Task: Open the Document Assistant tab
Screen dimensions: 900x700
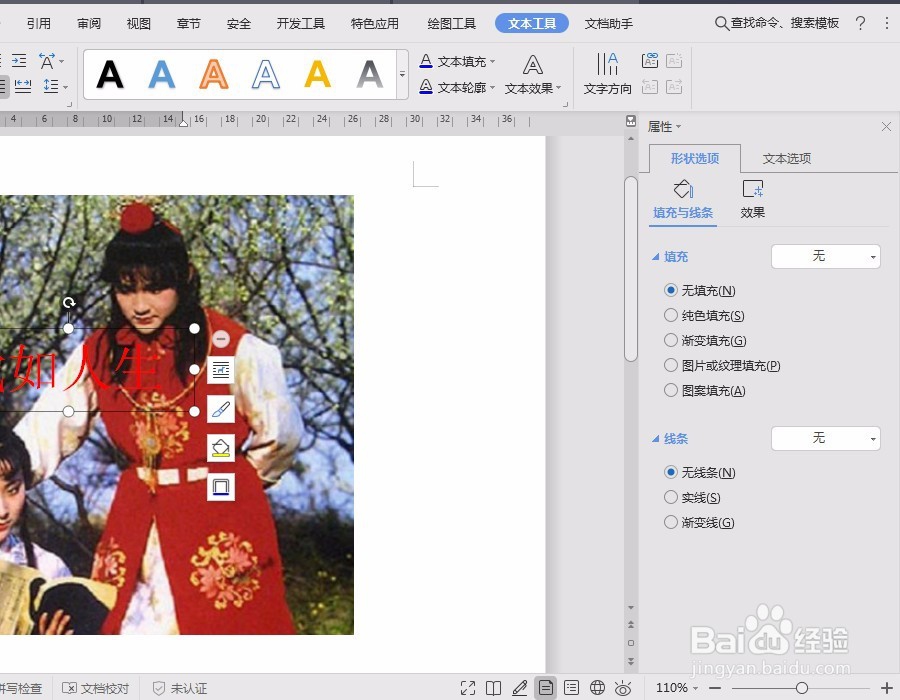Action: (608, 24)
